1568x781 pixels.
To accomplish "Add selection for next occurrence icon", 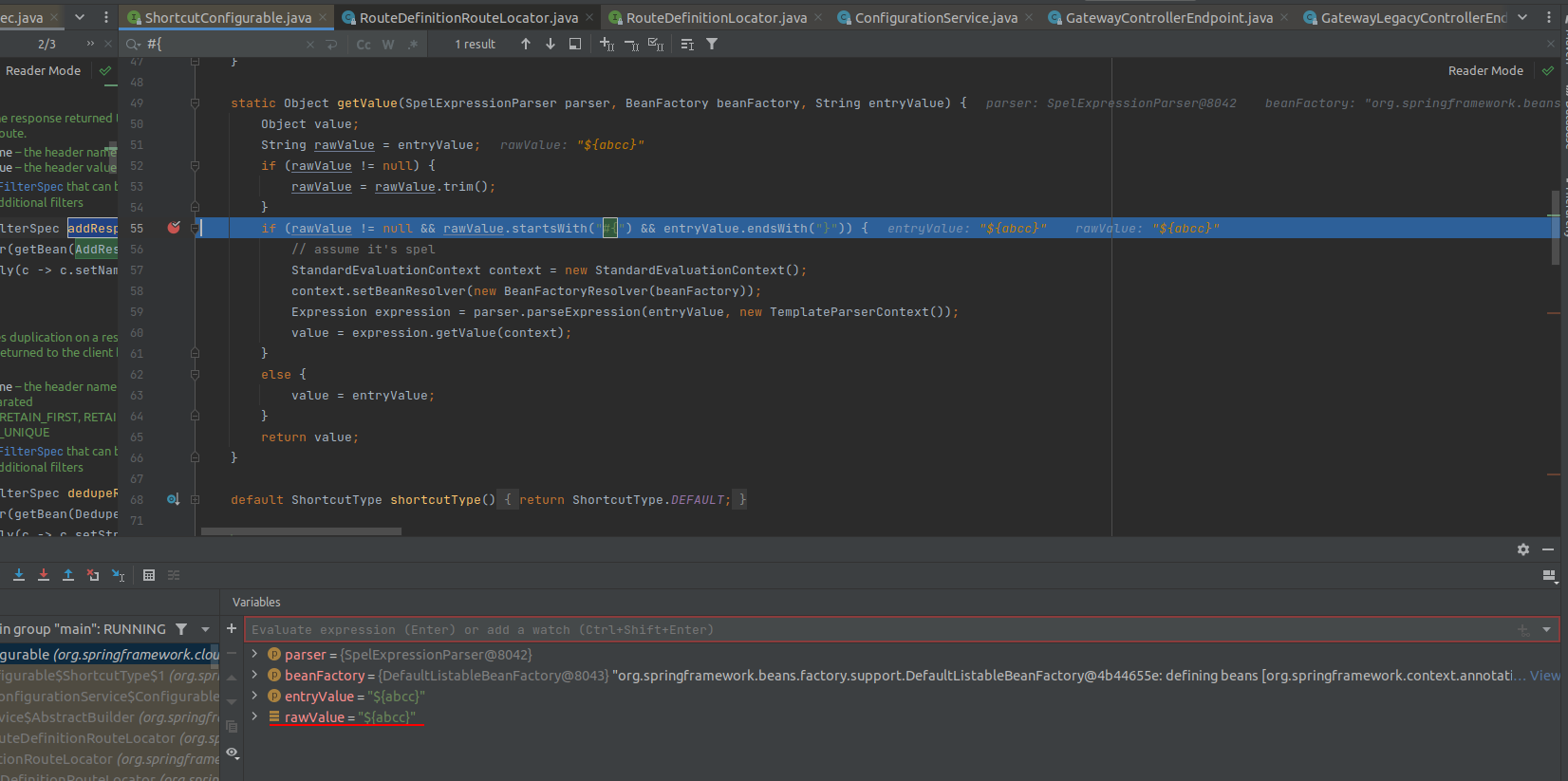I will (x=607, y=44).
